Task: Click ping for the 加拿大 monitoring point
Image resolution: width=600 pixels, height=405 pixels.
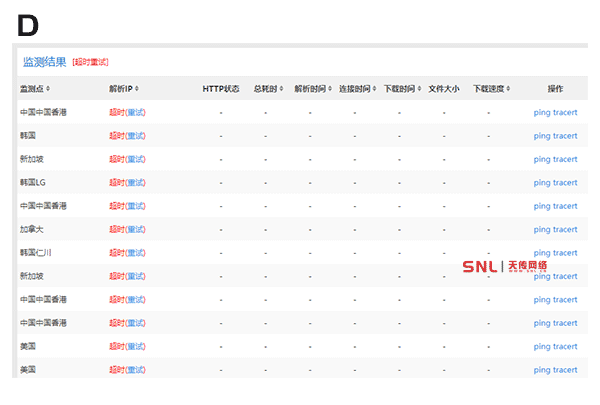Action: coord(542,229)
